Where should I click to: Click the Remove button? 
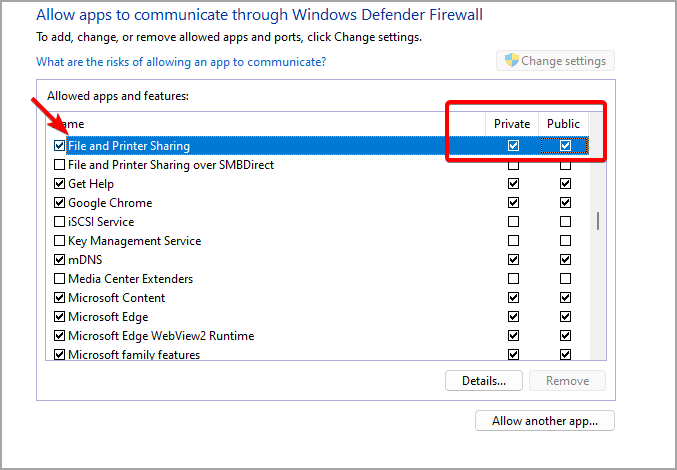click(x=567, y=381)
